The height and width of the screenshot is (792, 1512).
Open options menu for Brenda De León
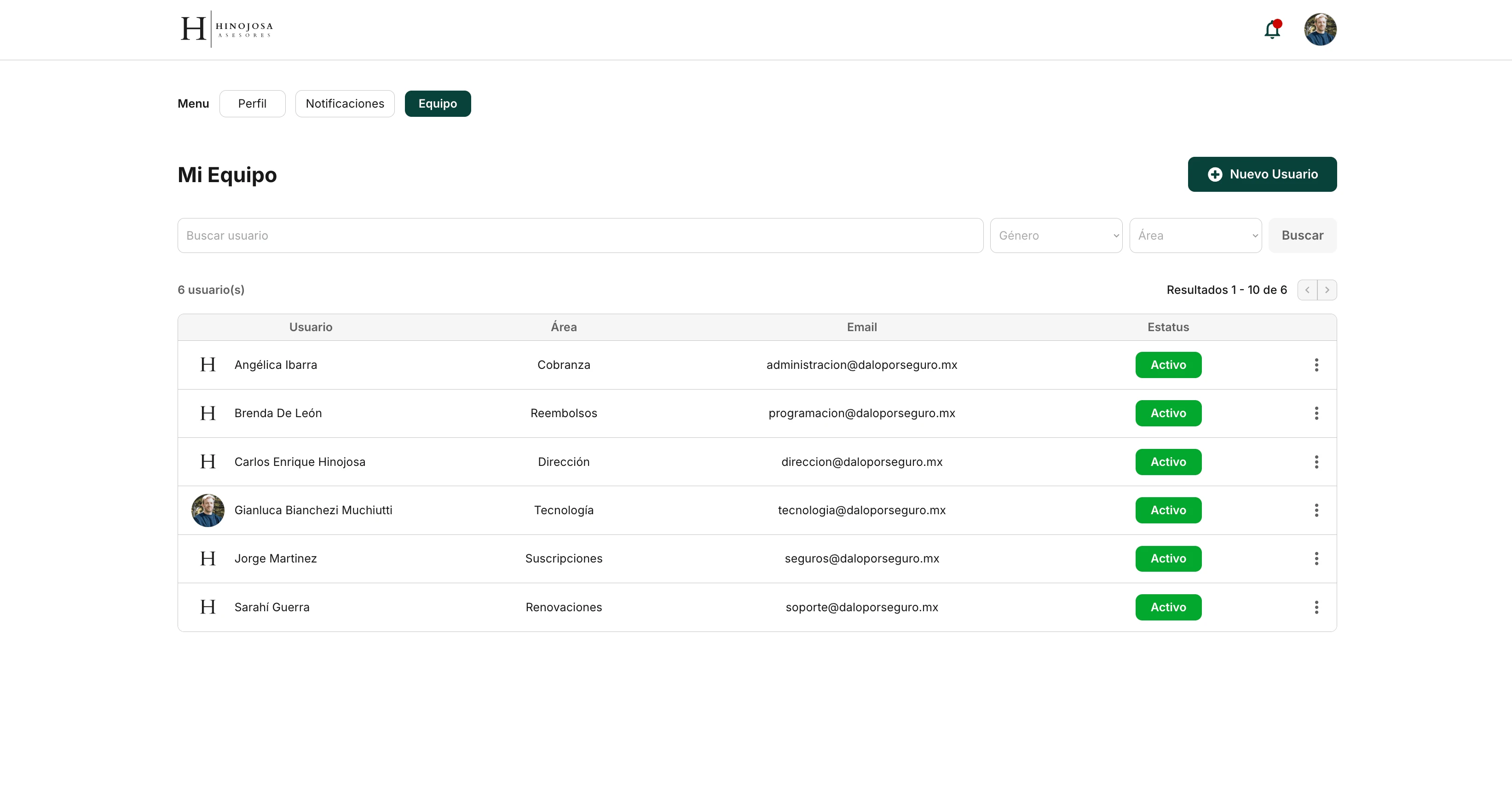click(1316, 413)
